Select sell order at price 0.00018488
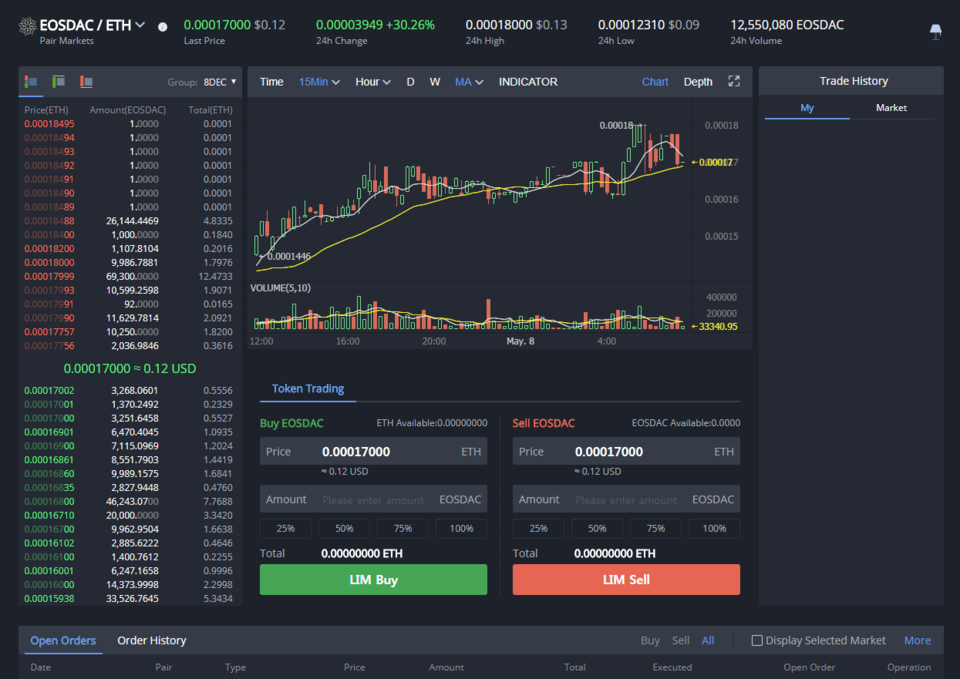960x679 pixels. pos(129,221)
